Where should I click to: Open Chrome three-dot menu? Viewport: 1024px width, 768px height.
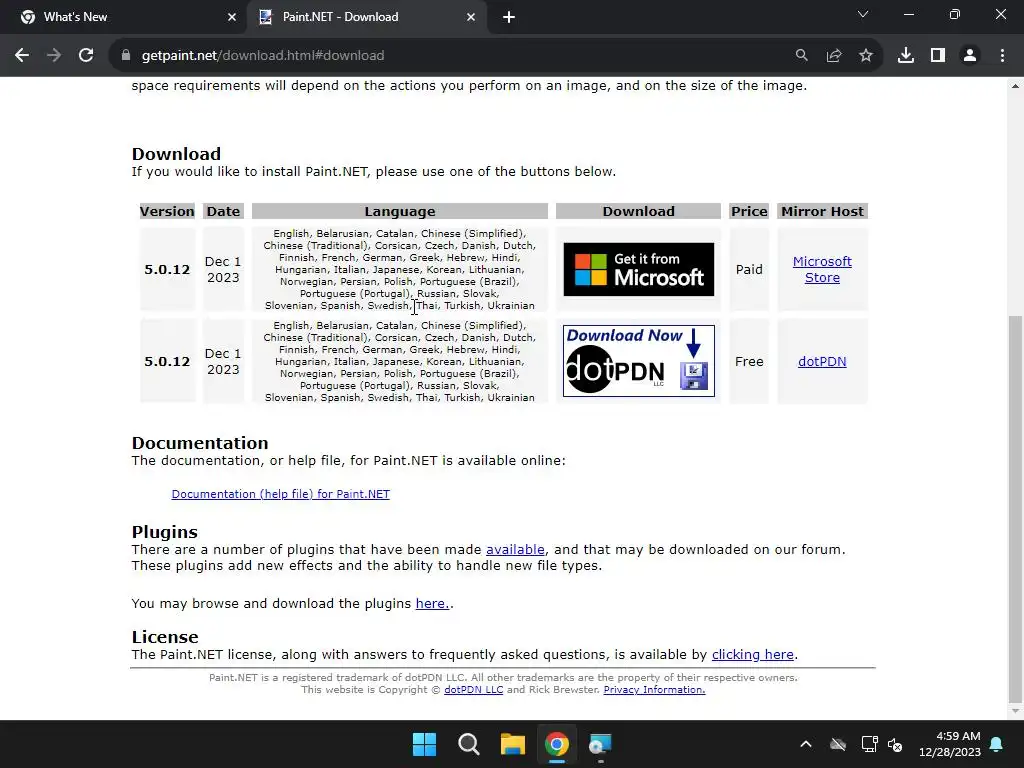coord(1002,56)
